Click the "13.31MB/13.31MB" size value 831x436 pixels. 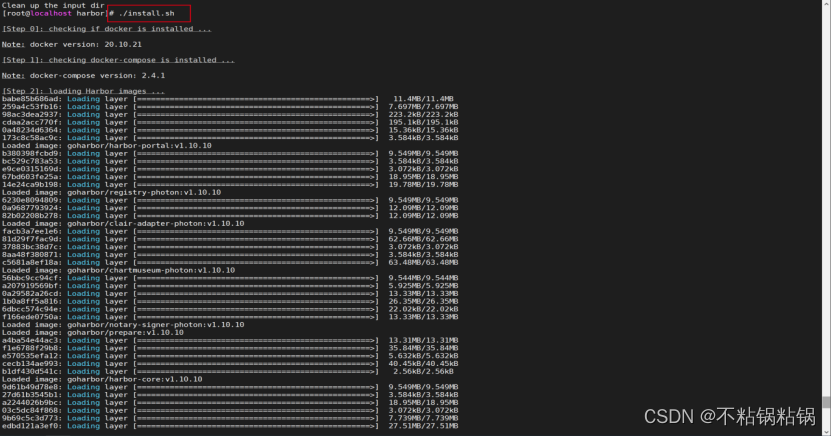[x=423, y=341]
